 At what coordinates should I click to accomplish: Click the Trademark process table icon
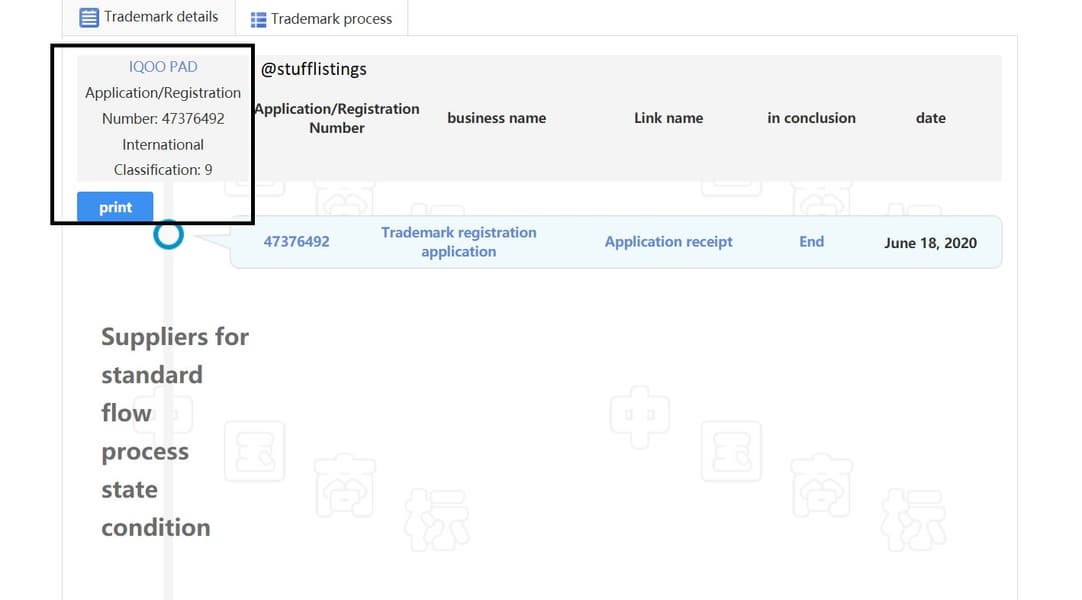coord(258,19)
